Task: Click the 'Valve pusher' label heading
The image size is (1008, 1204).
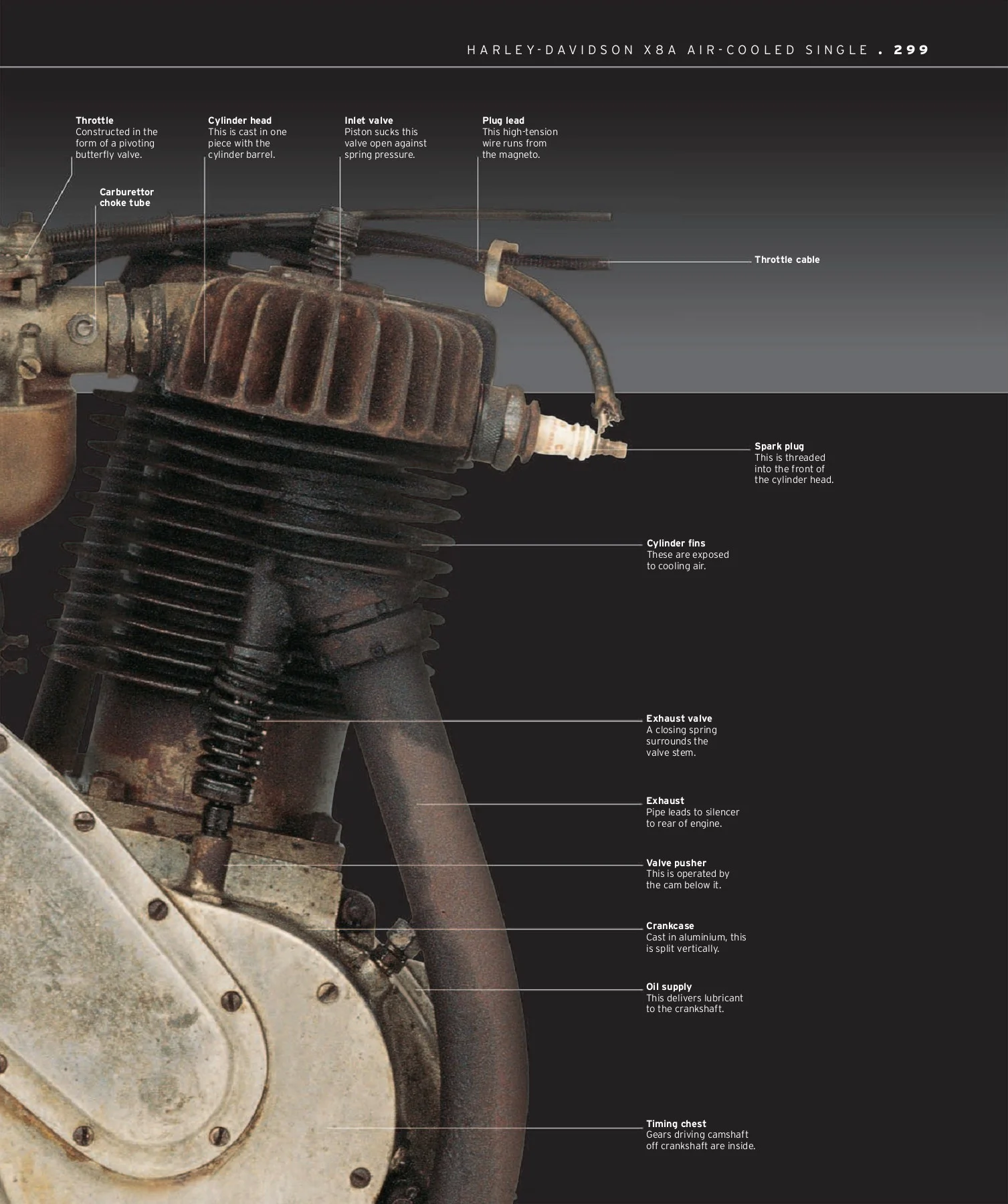Action: [x=676, y=863]
